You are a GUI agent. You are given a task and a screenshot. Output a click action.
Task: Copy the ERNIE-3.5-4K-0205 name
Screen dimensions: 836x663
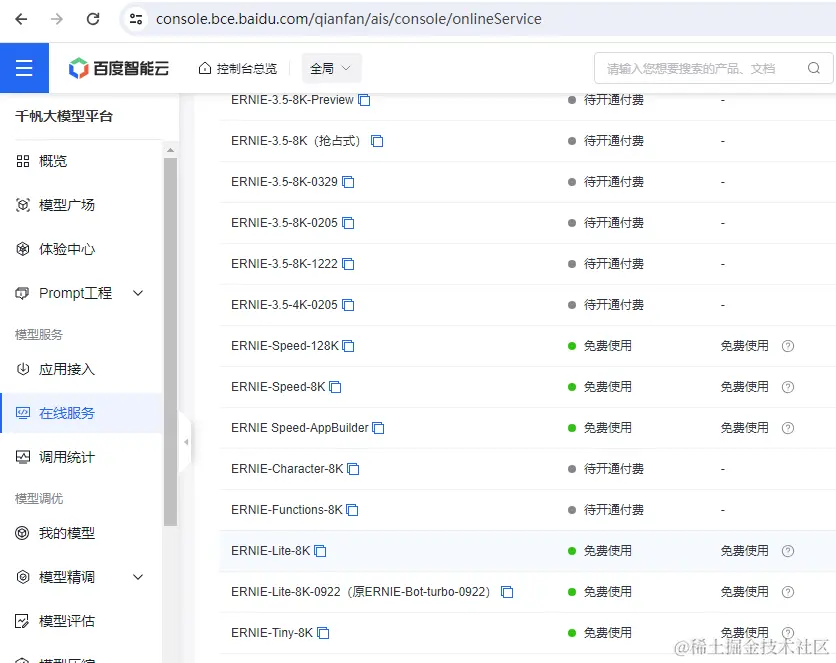[348, 305]
